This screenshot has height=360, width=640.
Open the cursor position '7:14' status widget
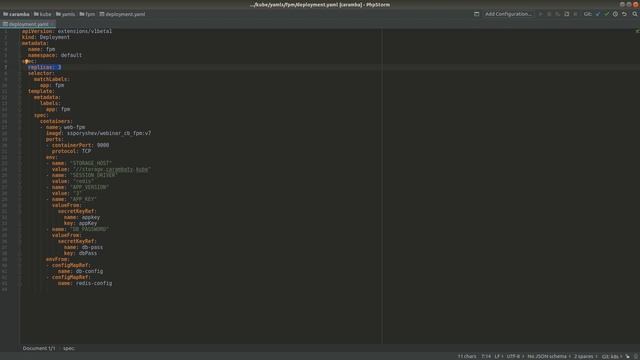click(x=486, y=356)
